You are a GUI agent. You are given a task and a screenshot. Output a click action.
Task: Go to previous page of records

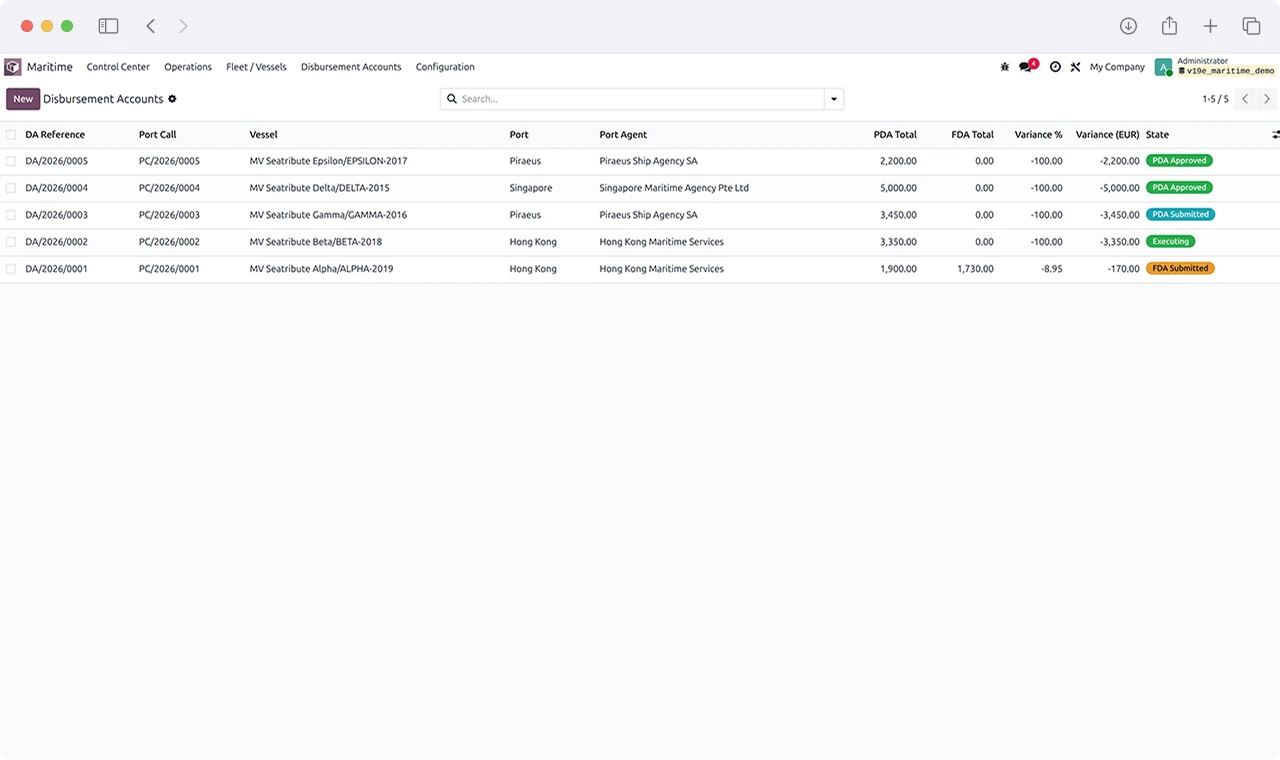pos(1245,99)
